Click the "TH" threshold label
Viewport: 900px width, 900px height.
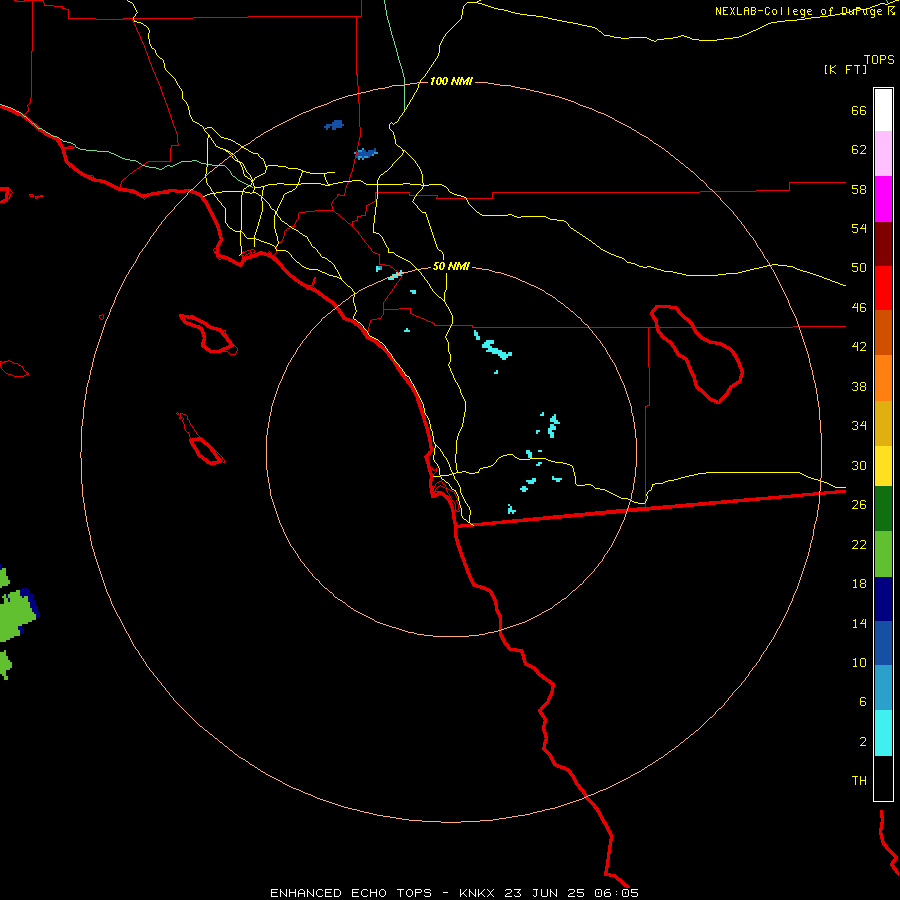pyautogui.click(x=859, y=781)
